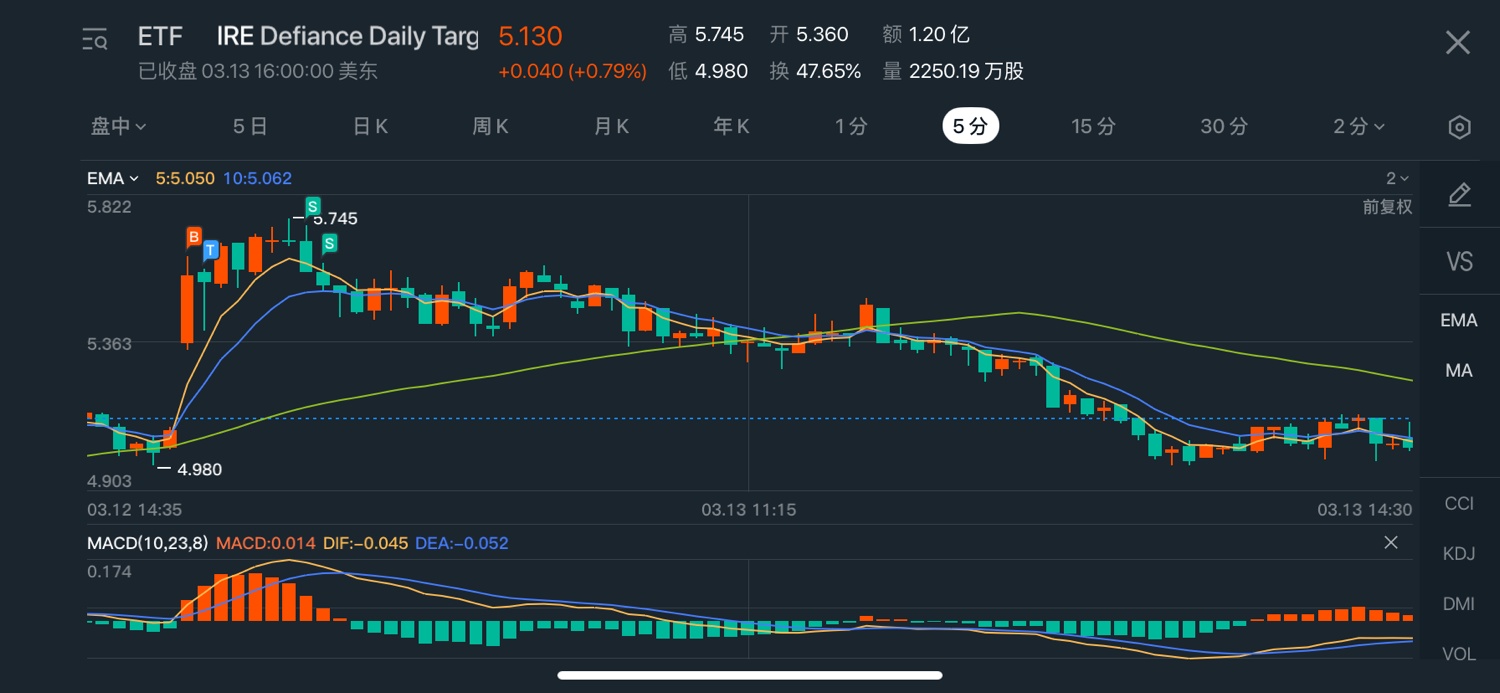Select the CCI indicator
The image size is (1500, 693).
click(x=1459, y=503)
